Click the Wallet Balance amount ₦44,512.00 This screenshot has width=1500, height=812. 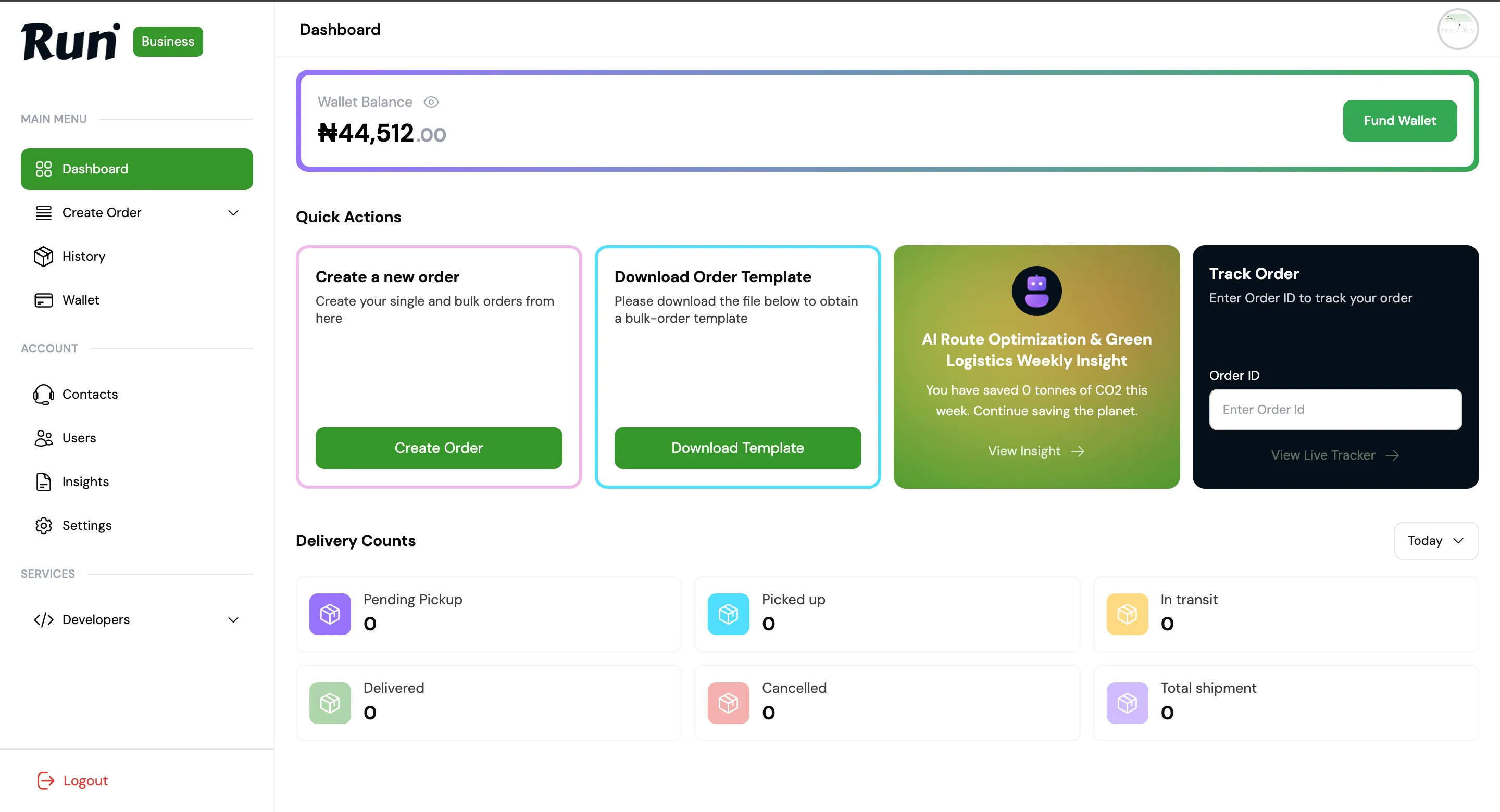pos(382,133)
